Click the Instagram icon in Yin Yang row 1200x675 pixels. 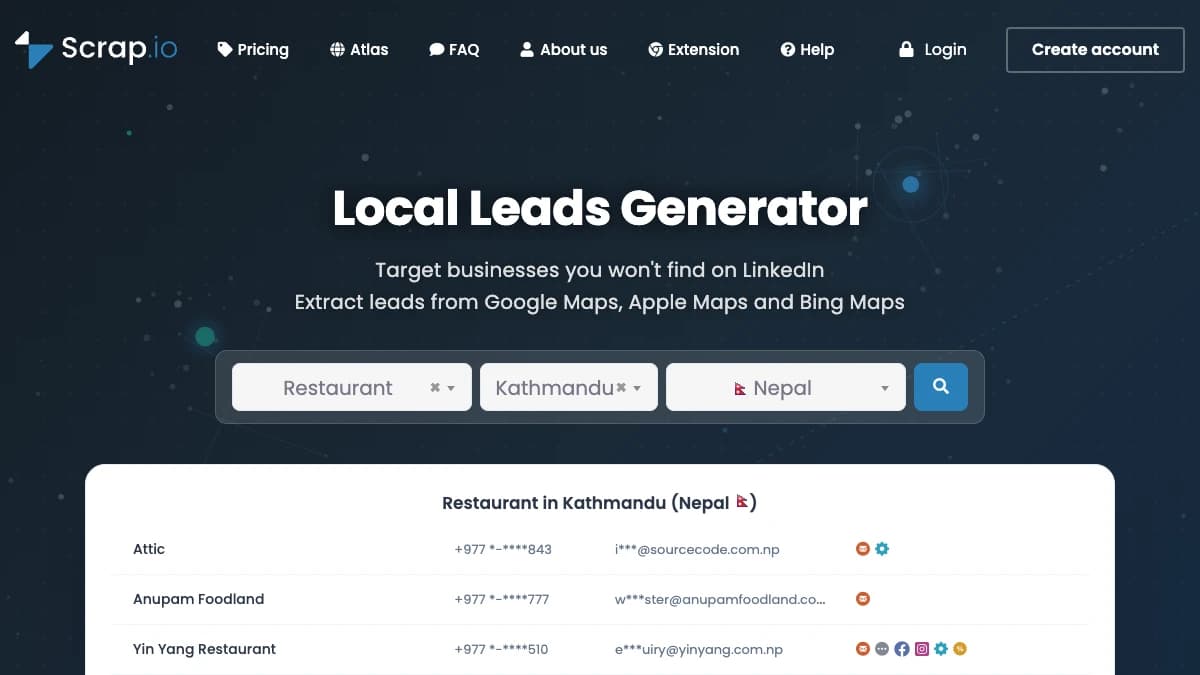[x=922, y=649]
